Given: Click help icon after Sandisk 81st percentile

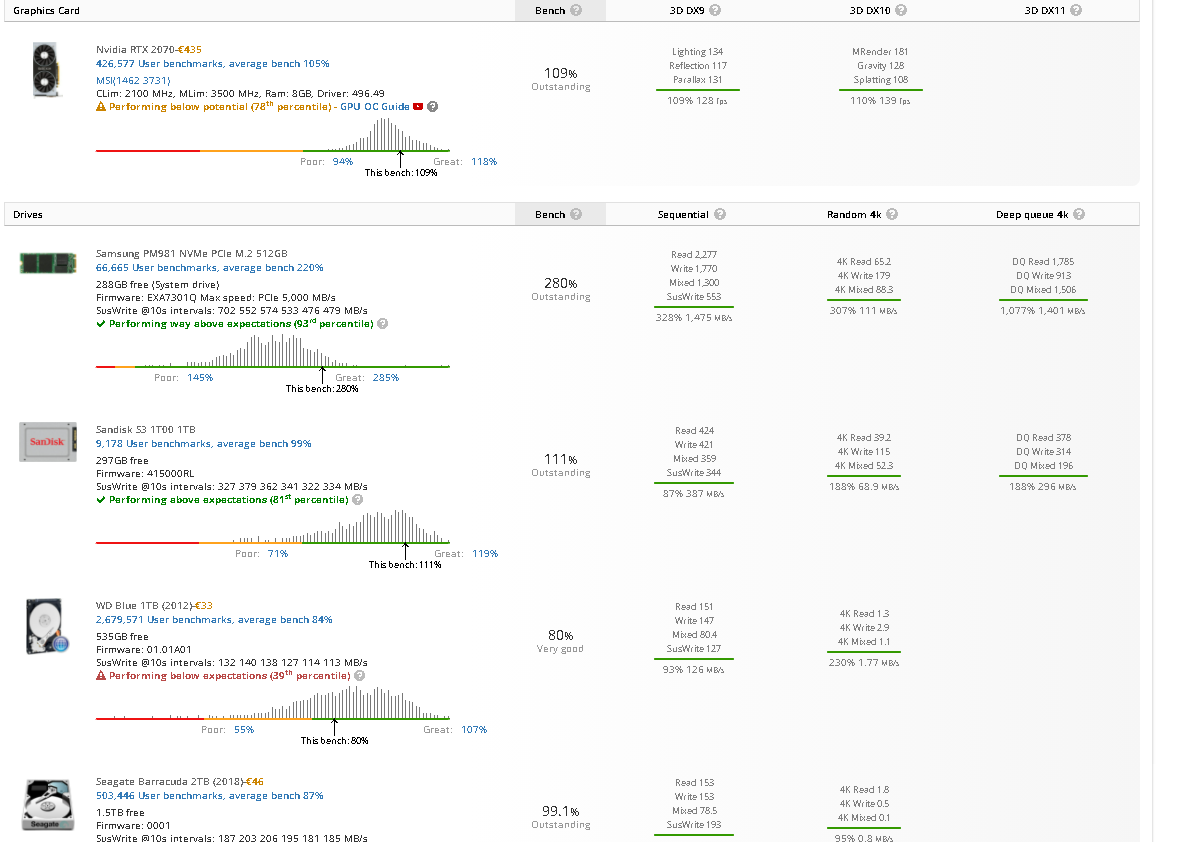Looking at the screenshot, I should point(357,499).
